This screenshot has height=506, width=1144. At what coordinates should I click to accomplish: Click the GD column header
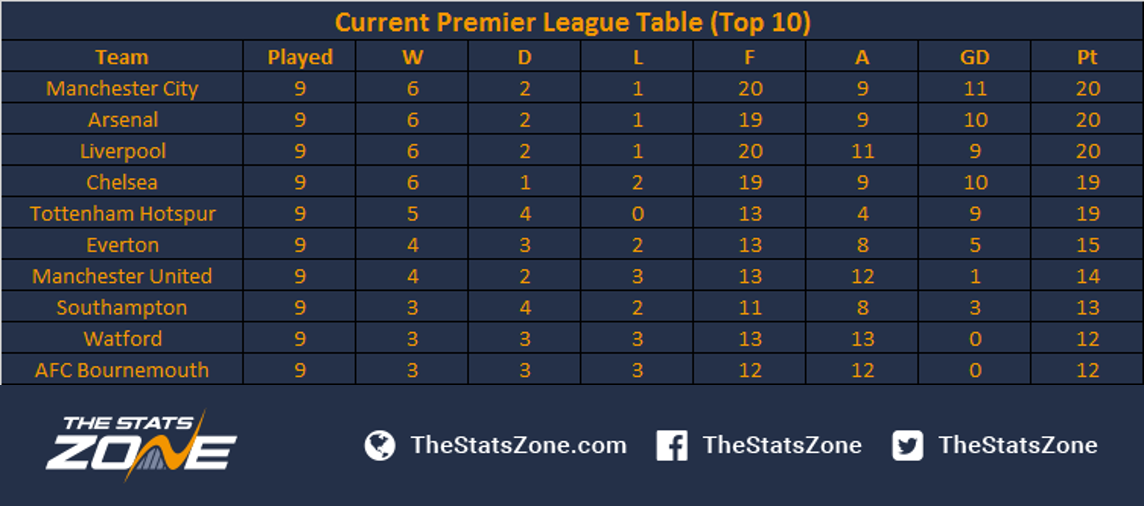(x=975, y=57)
